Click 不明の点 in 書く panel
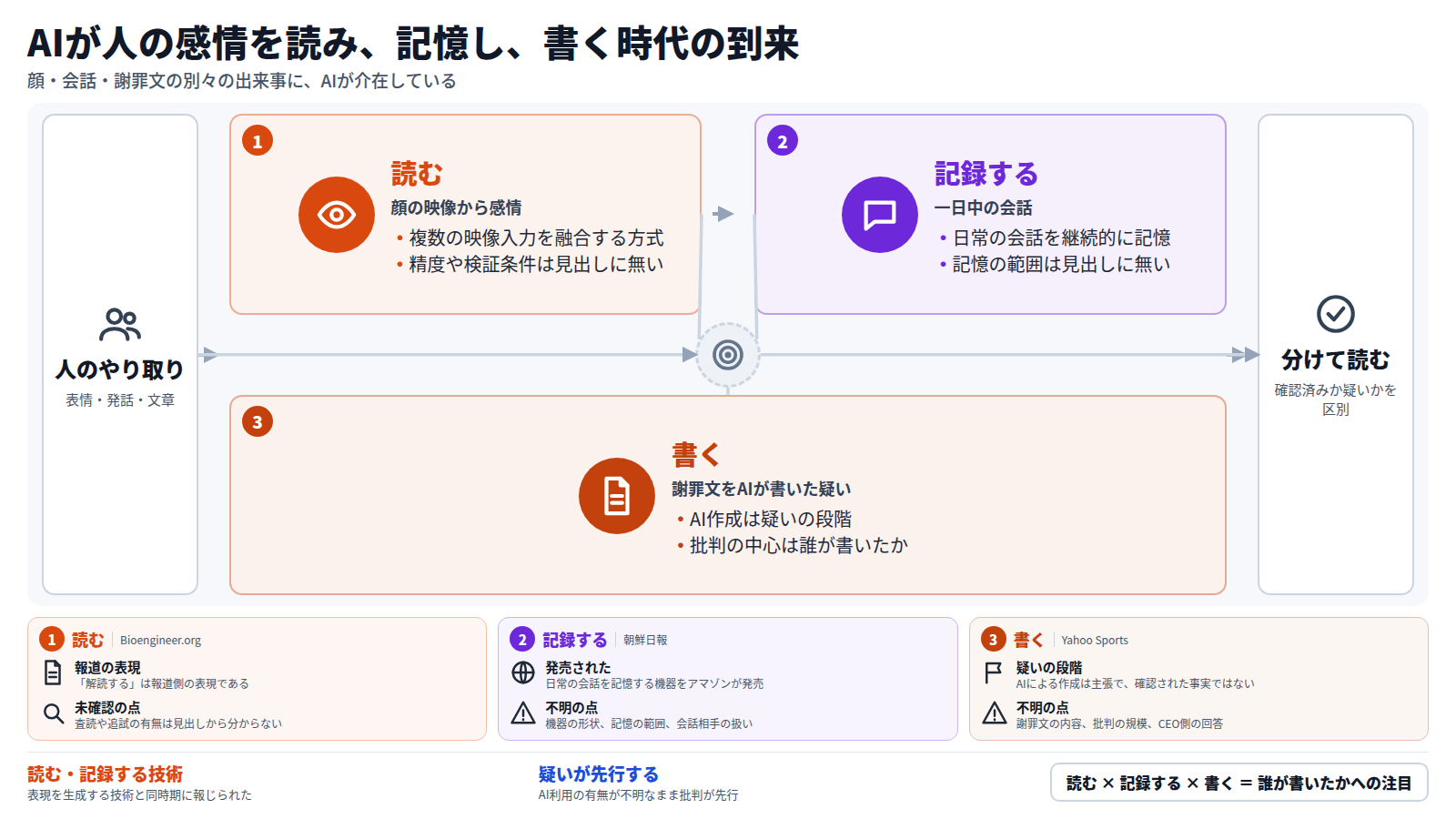 click(x=1043, y=707)
